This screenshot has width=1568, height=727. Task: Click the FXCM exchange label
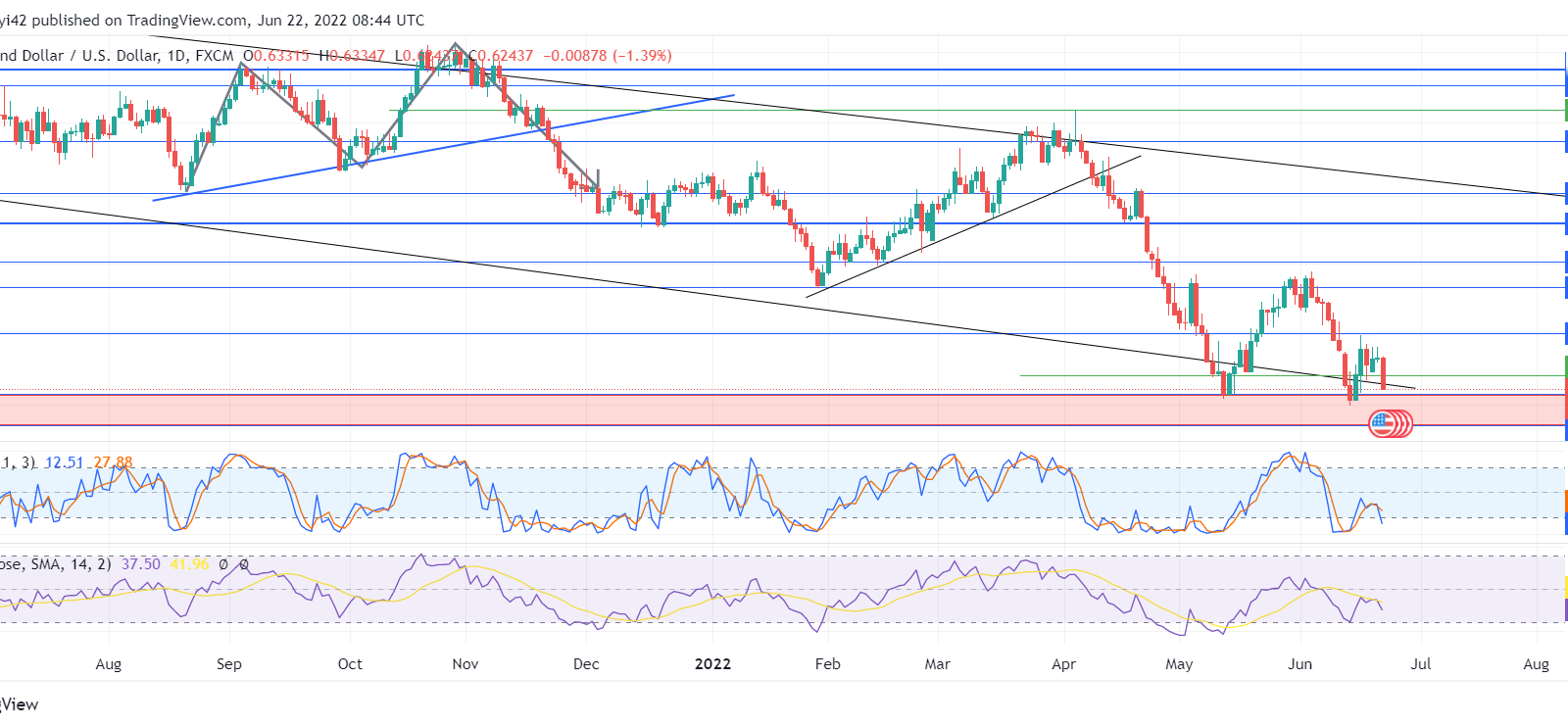(215, 56)
